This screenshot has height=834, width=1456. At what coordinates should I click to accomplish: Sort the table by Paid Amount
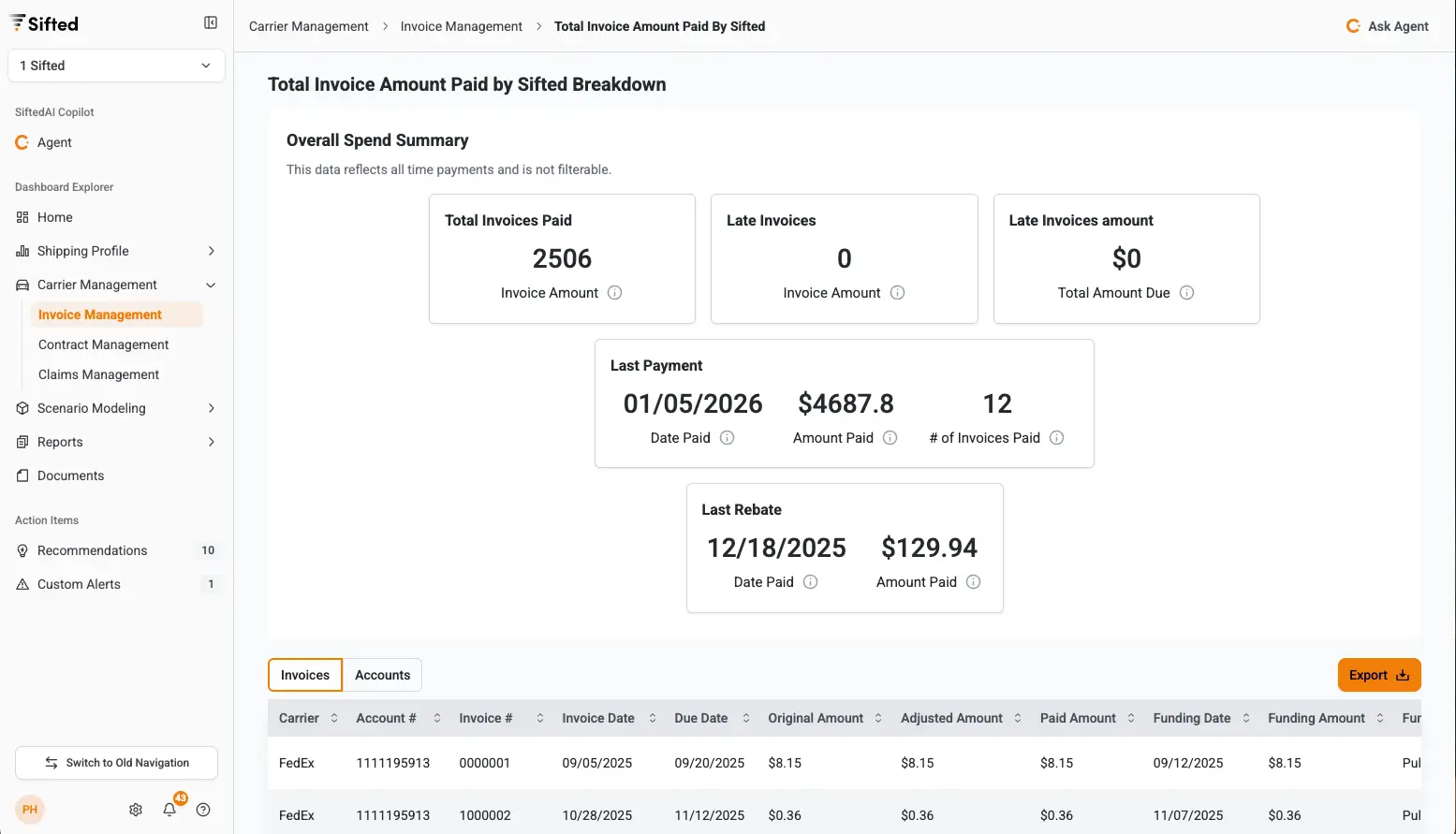[x=1132, y=717]
